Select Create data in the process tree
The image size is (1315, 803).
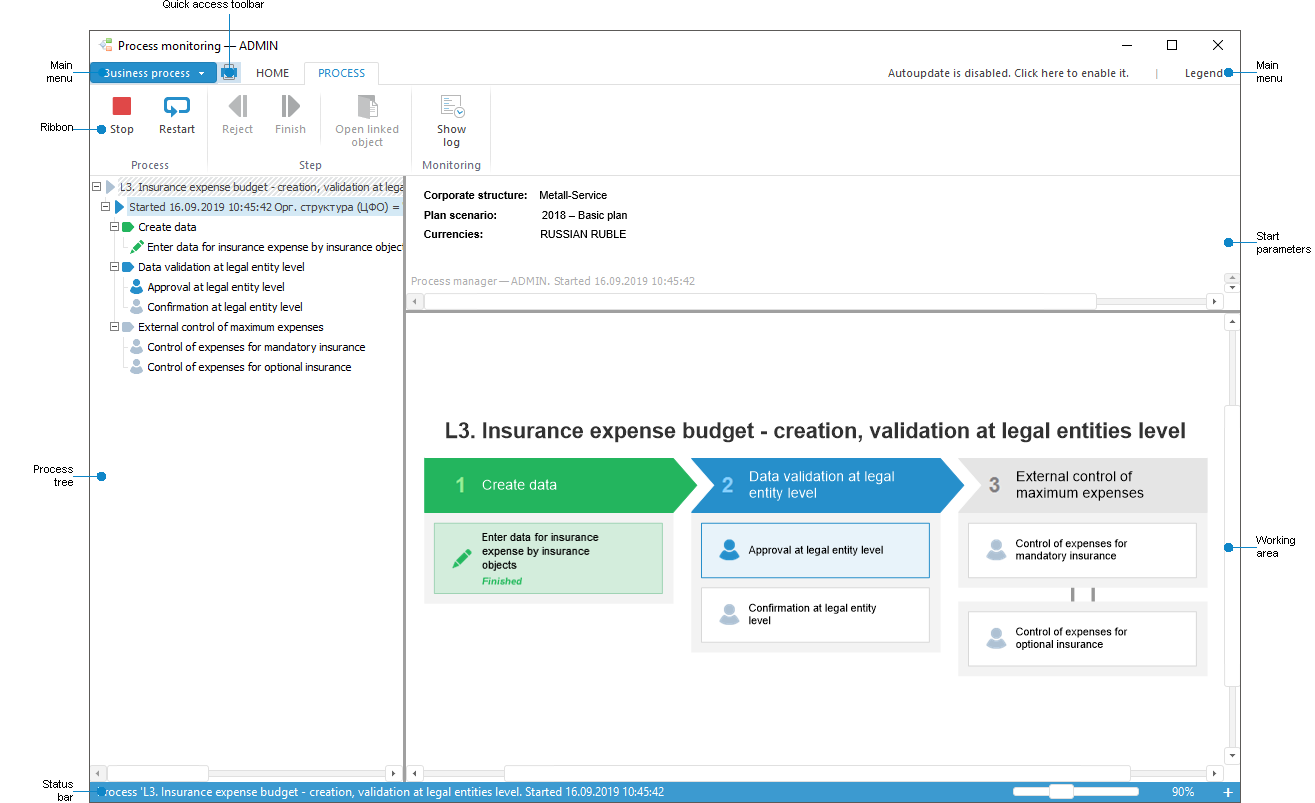click(167, 227)
